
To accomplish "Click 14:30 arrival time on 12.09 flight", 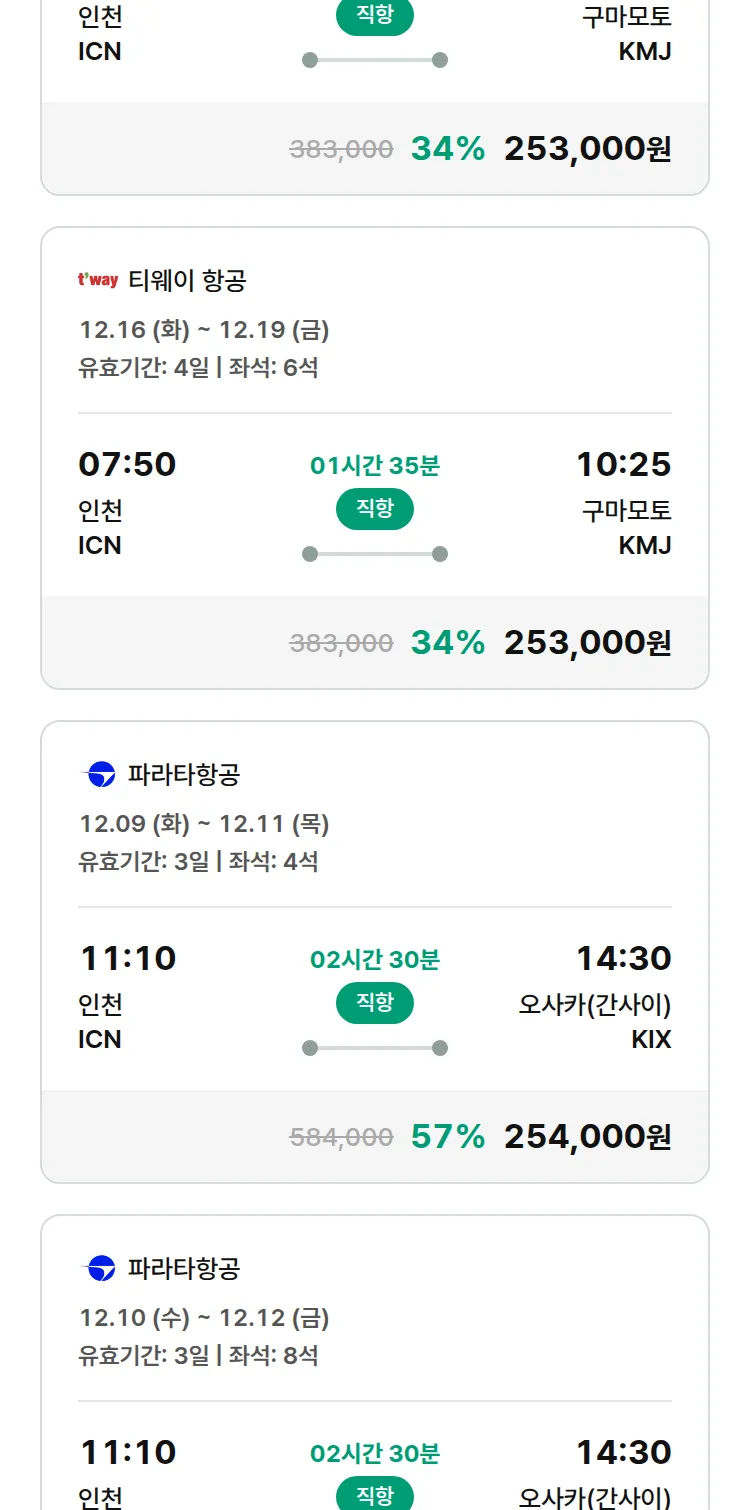I will 623,959.
